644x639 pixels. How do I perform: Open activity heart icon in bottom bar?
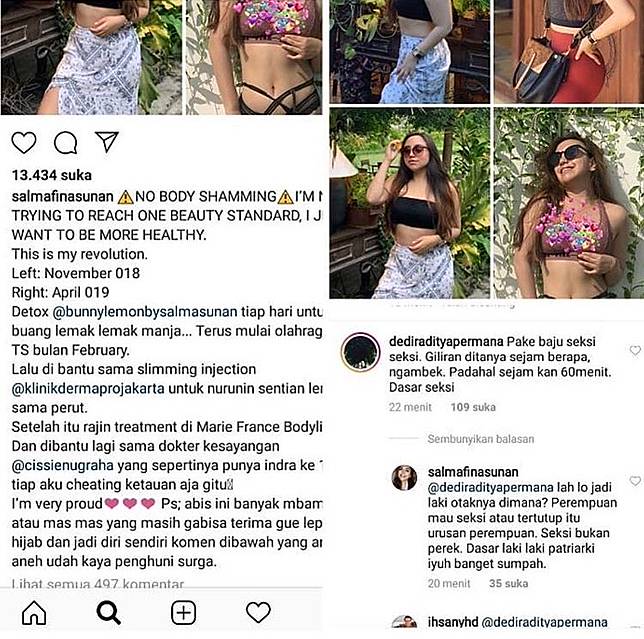tap(258, 612)
